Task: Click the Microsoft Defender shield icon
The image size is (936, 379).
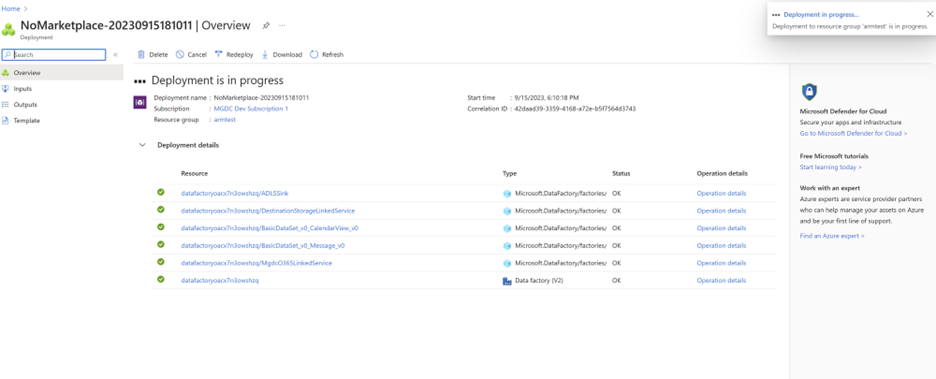Action: [x=809, y=92]
